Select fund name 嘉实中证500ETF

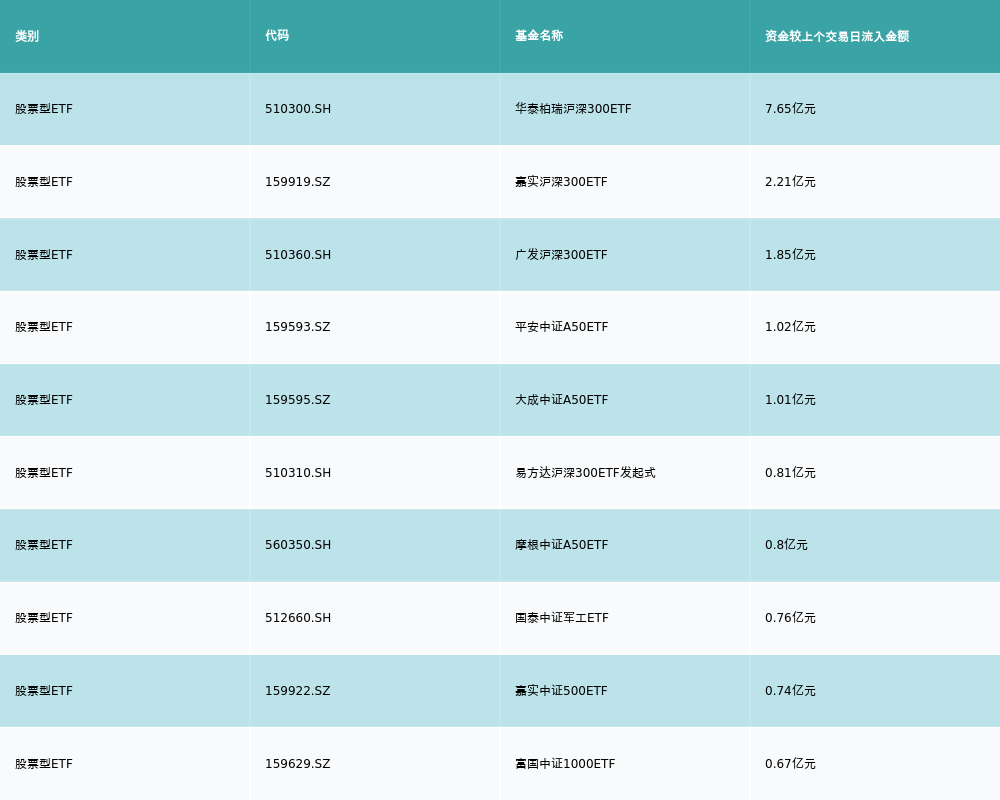coord(561,691)
